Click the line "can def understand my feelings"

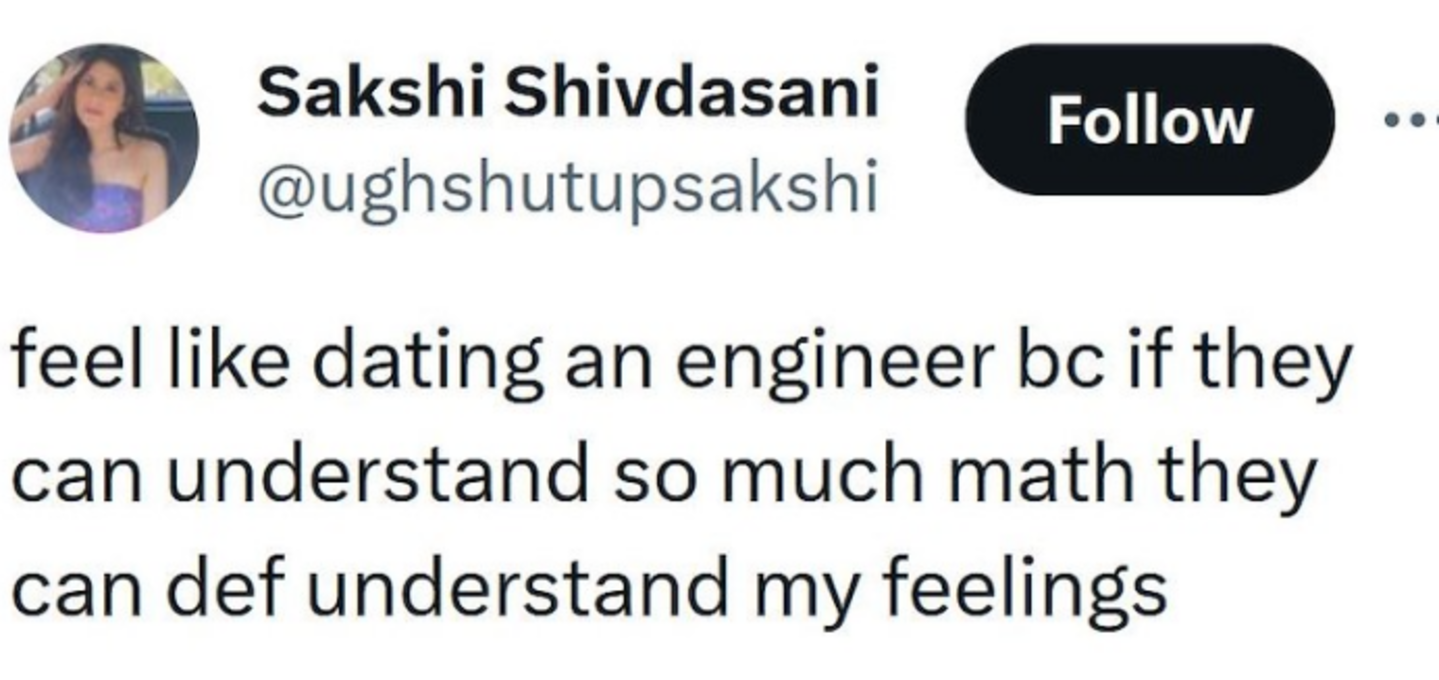588,590
